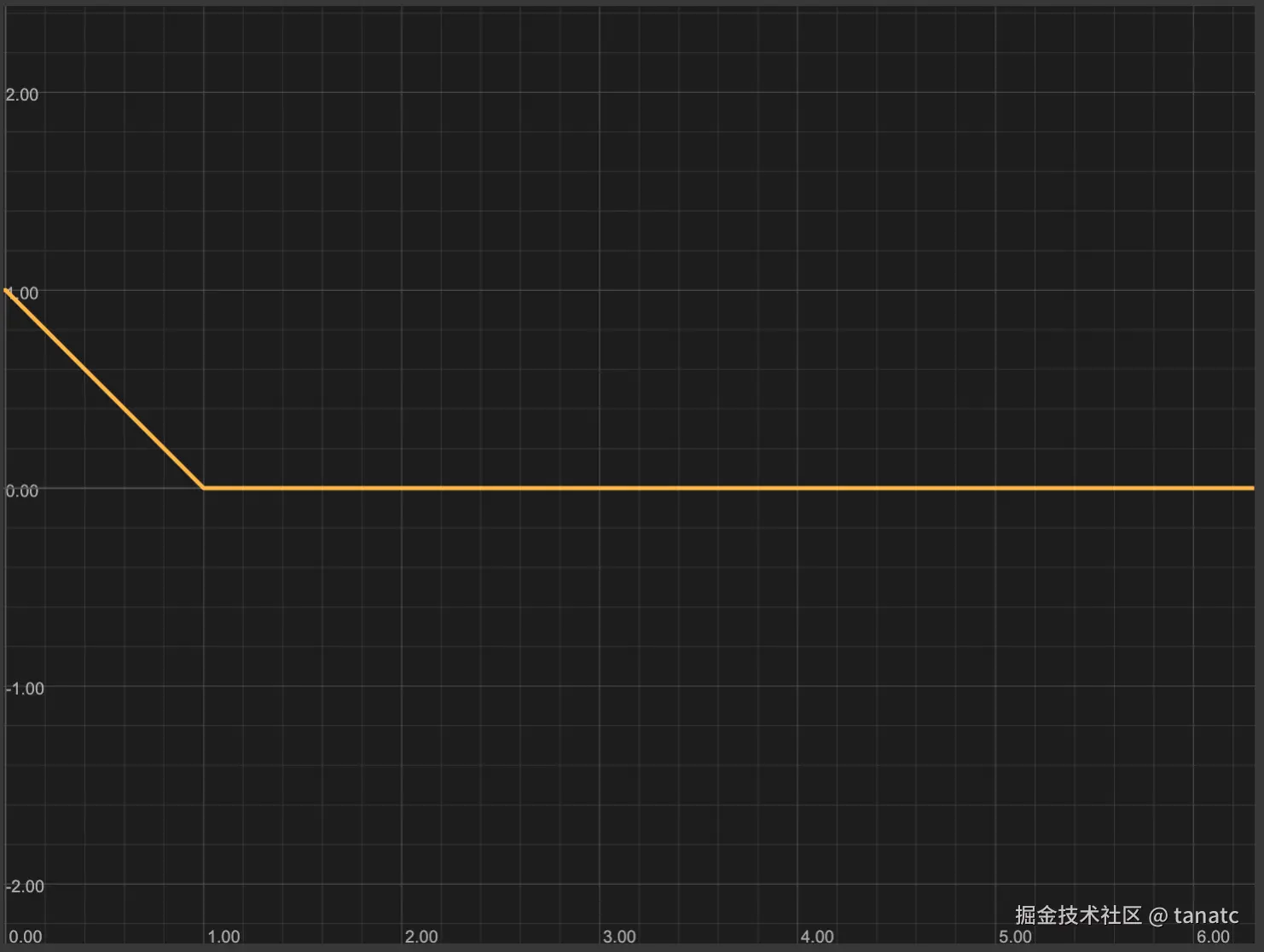The height and width of the screenshot is (952, 1264).
Task: Click the 1.00 label on the horizontal axis
Action: click(x=223, y=937)
